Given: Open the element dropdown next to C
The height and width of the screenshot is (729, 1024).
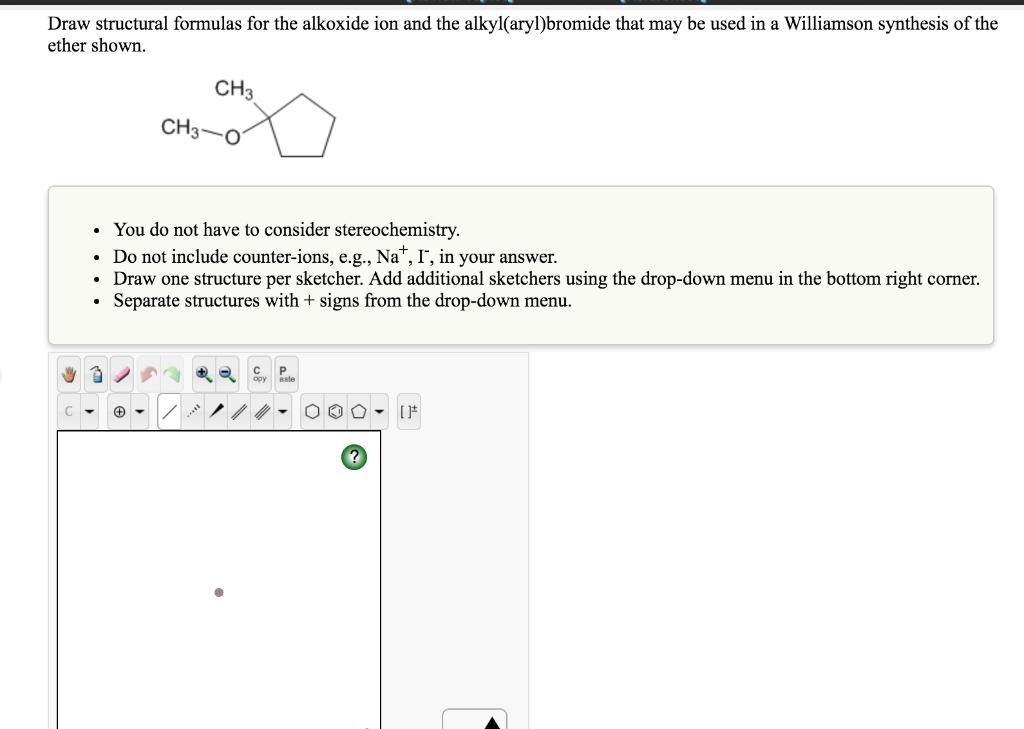Looking at the screenshot, I should [x=88, y=411].
